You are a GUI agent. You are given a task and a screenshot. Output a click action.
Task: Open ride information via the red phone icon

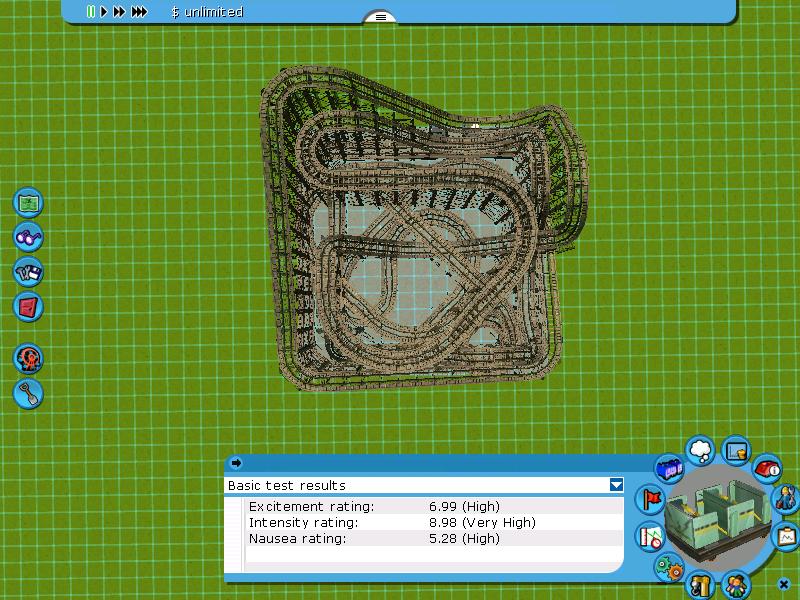pos(767,468)
